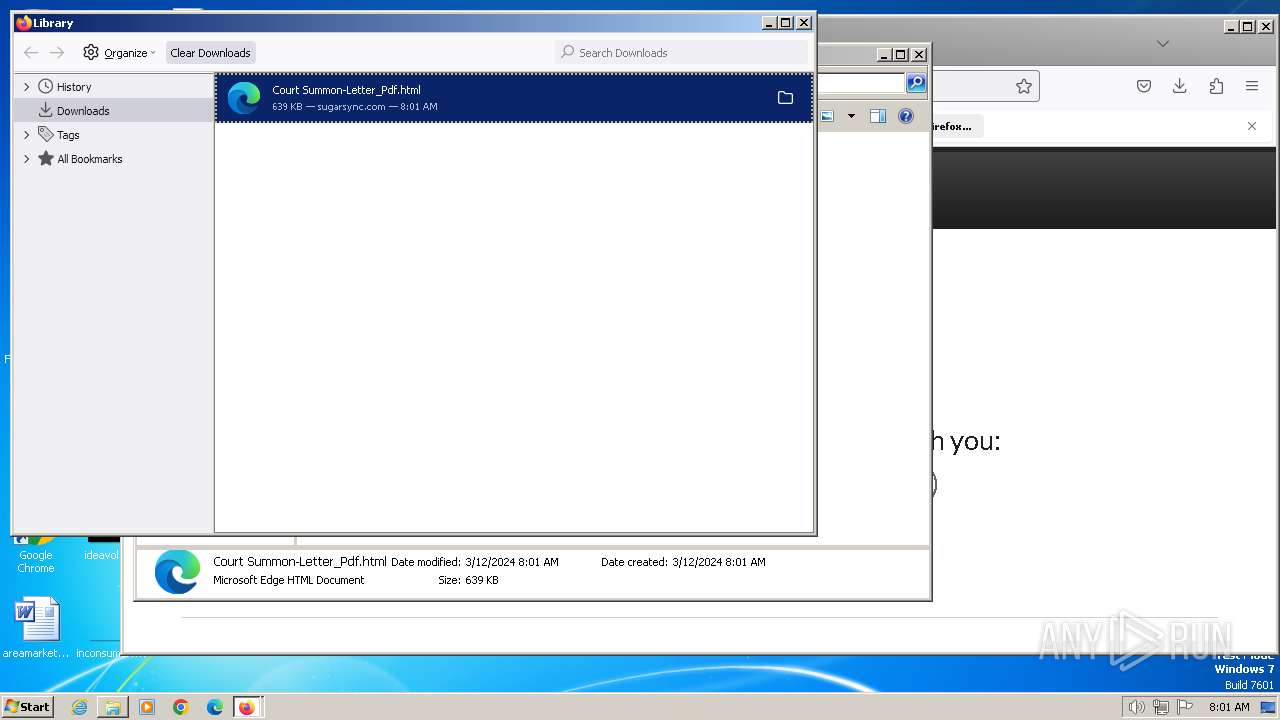Select All Bookmarks in the sidebar

coord(89,159)
